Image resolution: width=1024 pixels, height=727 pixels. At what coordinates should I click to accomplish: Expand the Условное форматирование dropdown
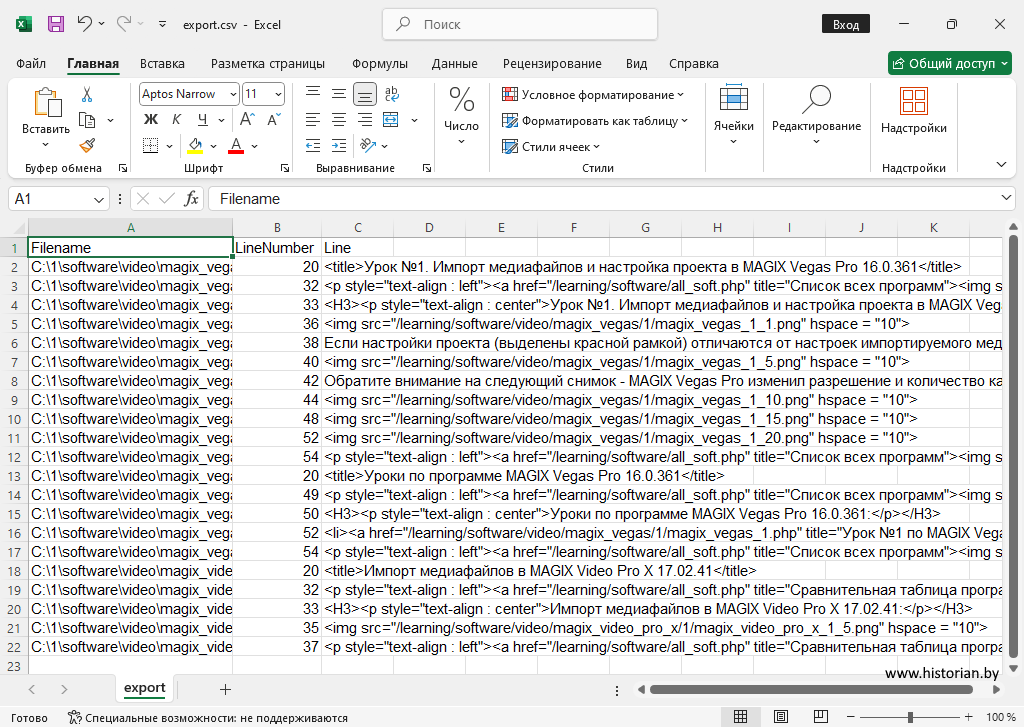click(x=596, y=94)
